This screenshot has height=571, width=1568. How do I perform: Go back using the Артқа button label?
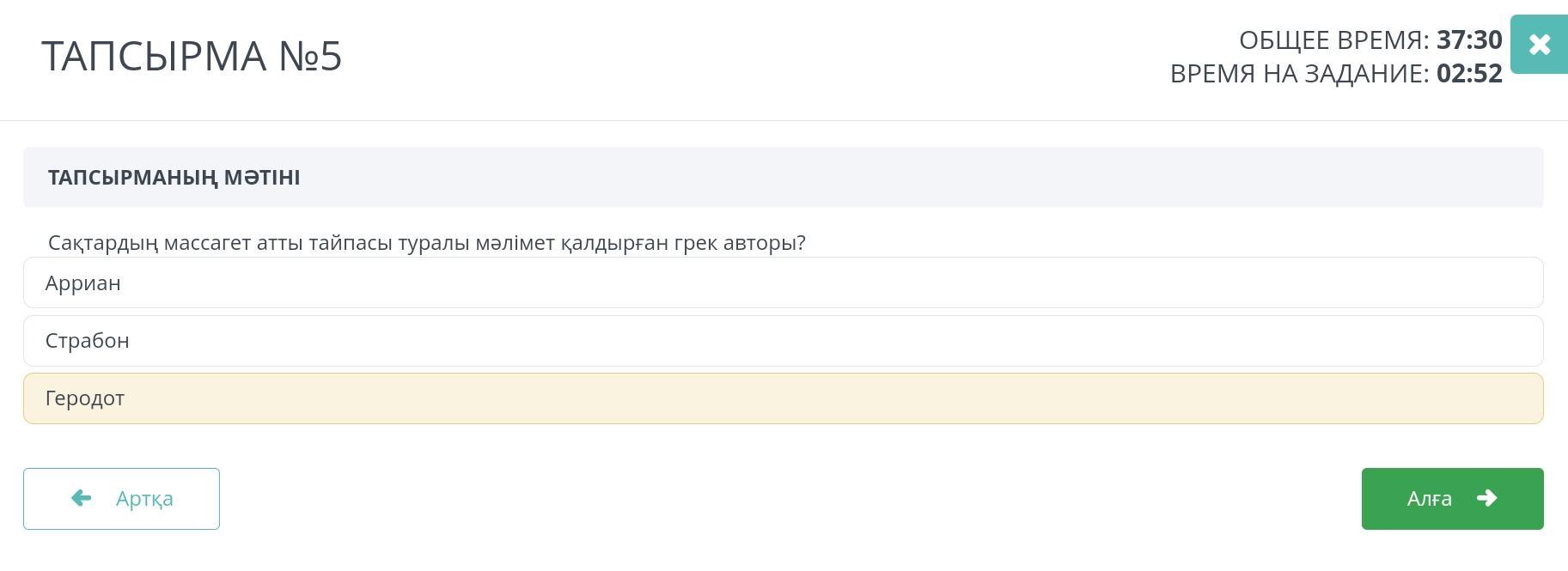(144, 498)
